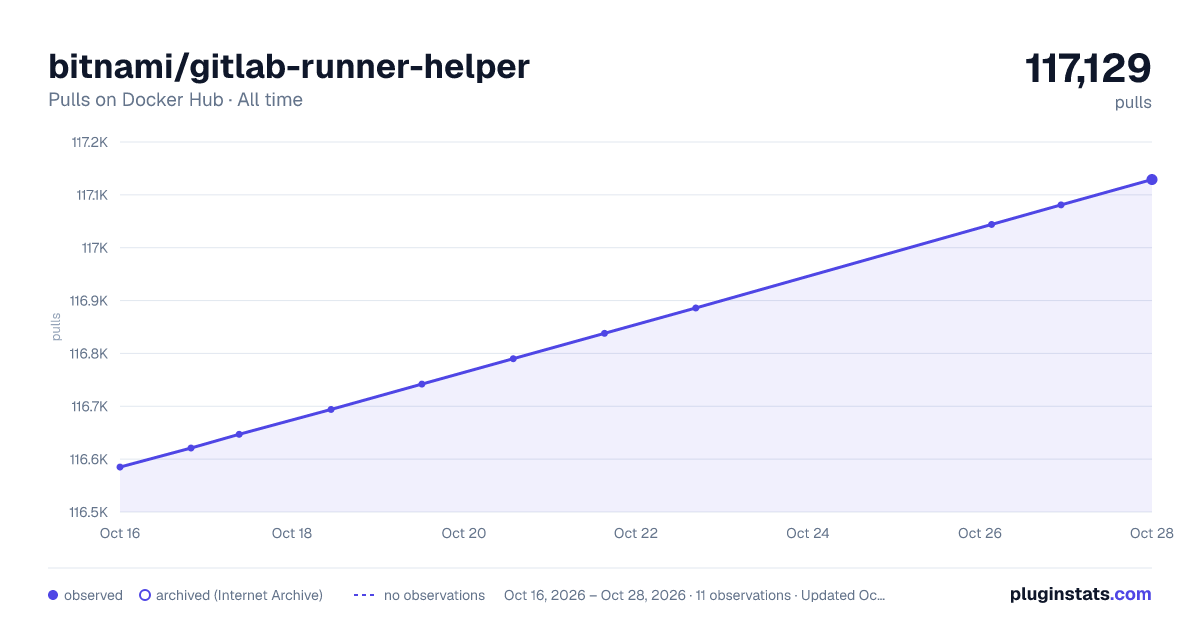Click the Oct 26 x-axis label
Image resolution: width=1200 pixels, height=630 pixels.
980,533
